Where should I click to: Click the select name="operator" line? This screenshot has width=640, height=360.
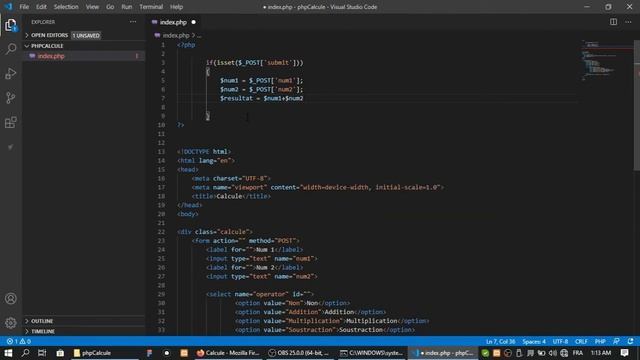[x=260, y=294]
